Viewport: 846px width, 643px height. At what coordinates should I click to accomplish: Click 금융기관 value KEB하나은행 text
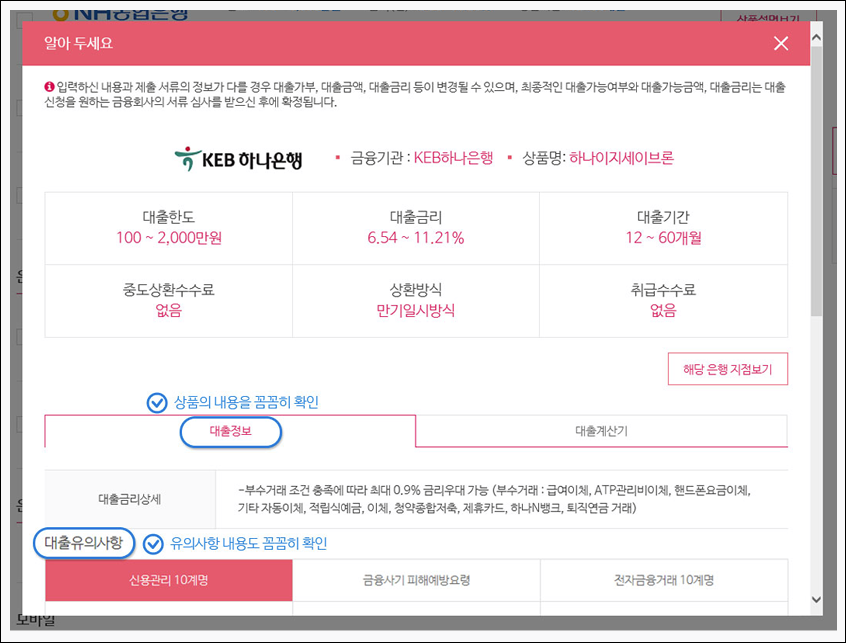point(453,158)
